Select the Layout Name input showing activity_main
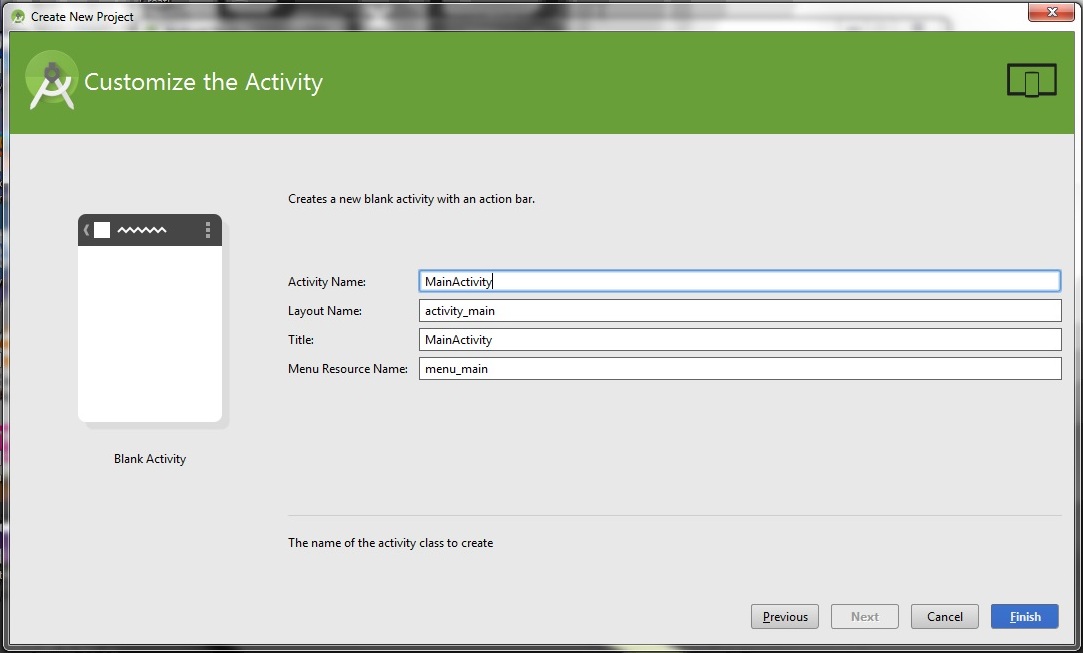The image size is (1083, 653). click(740, 310)
